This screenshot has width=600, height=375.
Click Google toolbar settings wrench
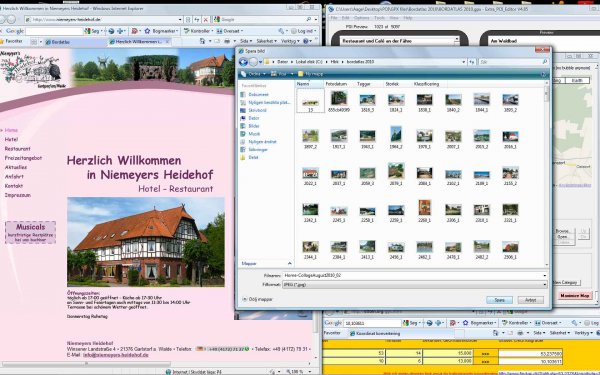pos(282,31)
